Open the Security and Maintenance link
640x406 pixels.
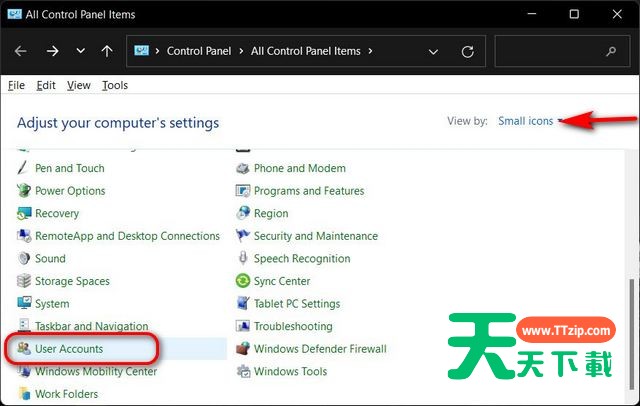316,236
